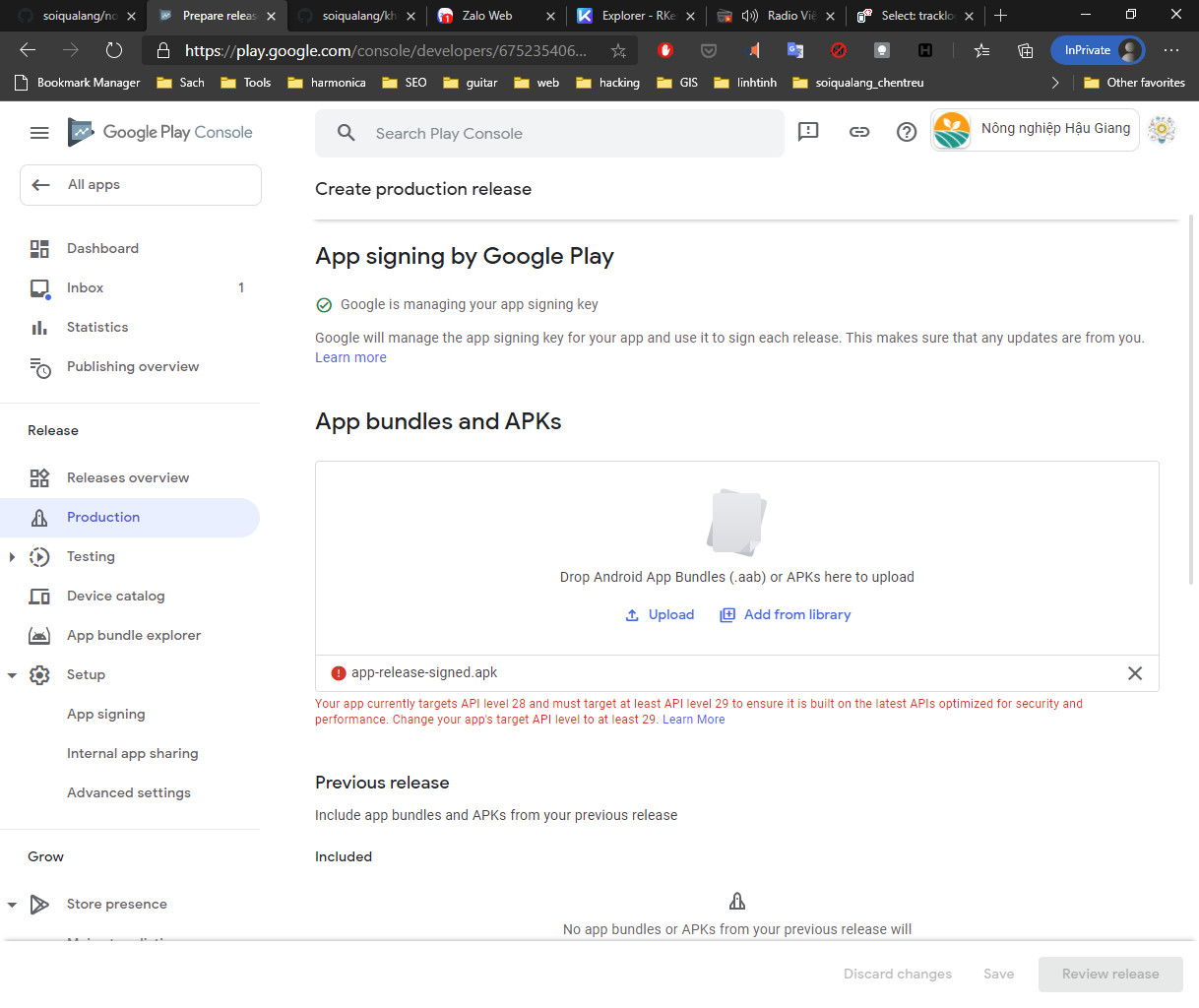1199x1008 pixels.
Task: Click the InPrivate profile button
Action: (x=1098, y=50)
